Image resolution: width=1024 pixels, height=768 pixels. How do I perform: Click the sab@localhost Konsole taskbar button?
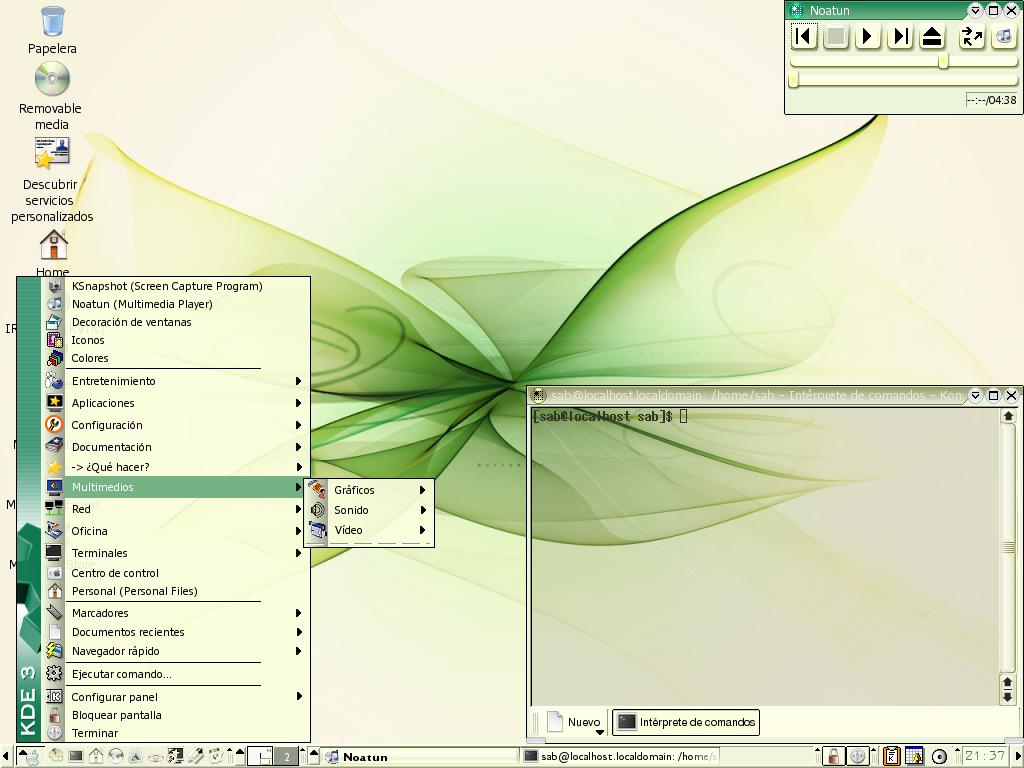(620, 756)
